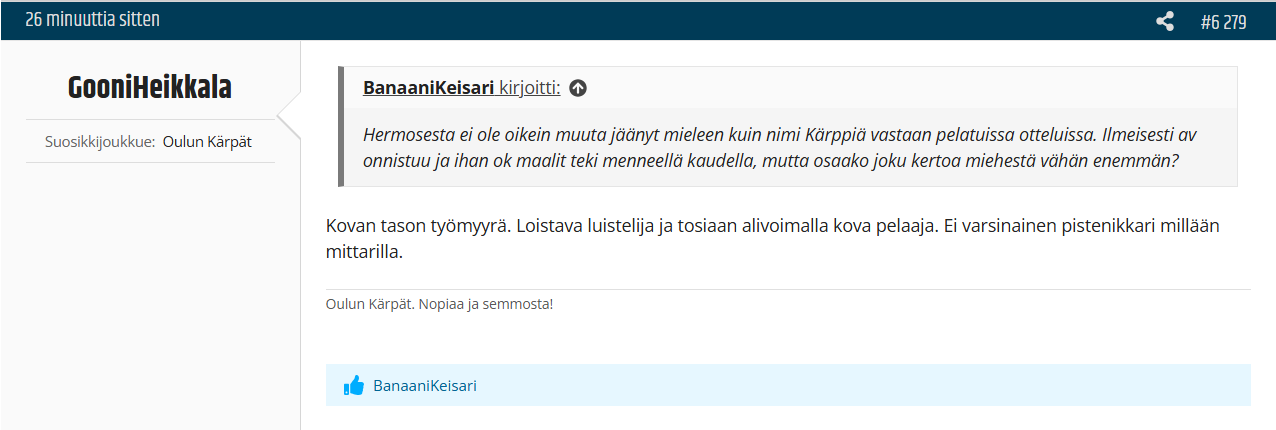This screenshot has width=1276, height=430.
Task: Click BanaaniKeisari's name in the quote header
Action: (428, 88)
